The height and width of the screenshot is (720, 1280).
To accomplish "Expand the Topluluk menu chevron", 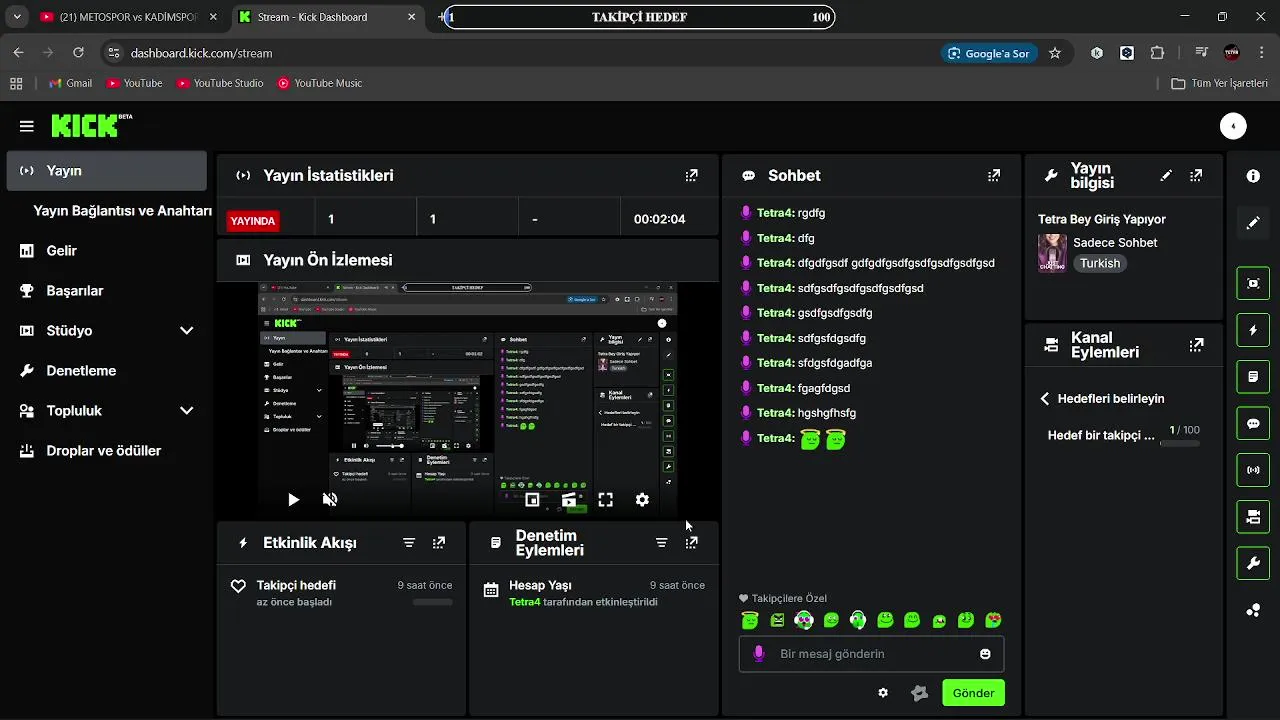I will [186, 411].
